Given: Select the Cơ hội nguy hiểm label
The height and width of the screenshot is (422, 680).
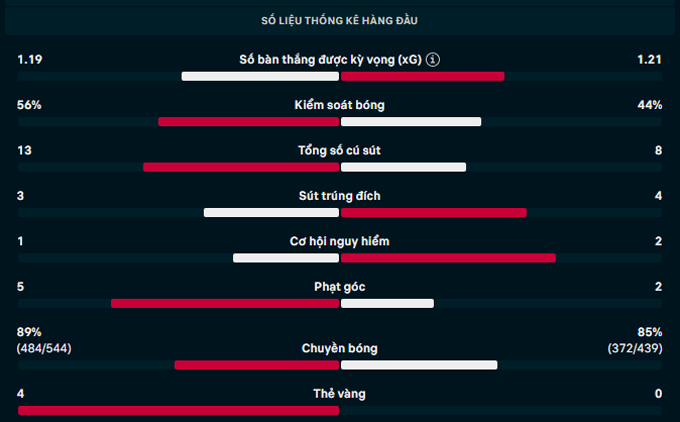Looking at the screenshot, I should (340, 241).
